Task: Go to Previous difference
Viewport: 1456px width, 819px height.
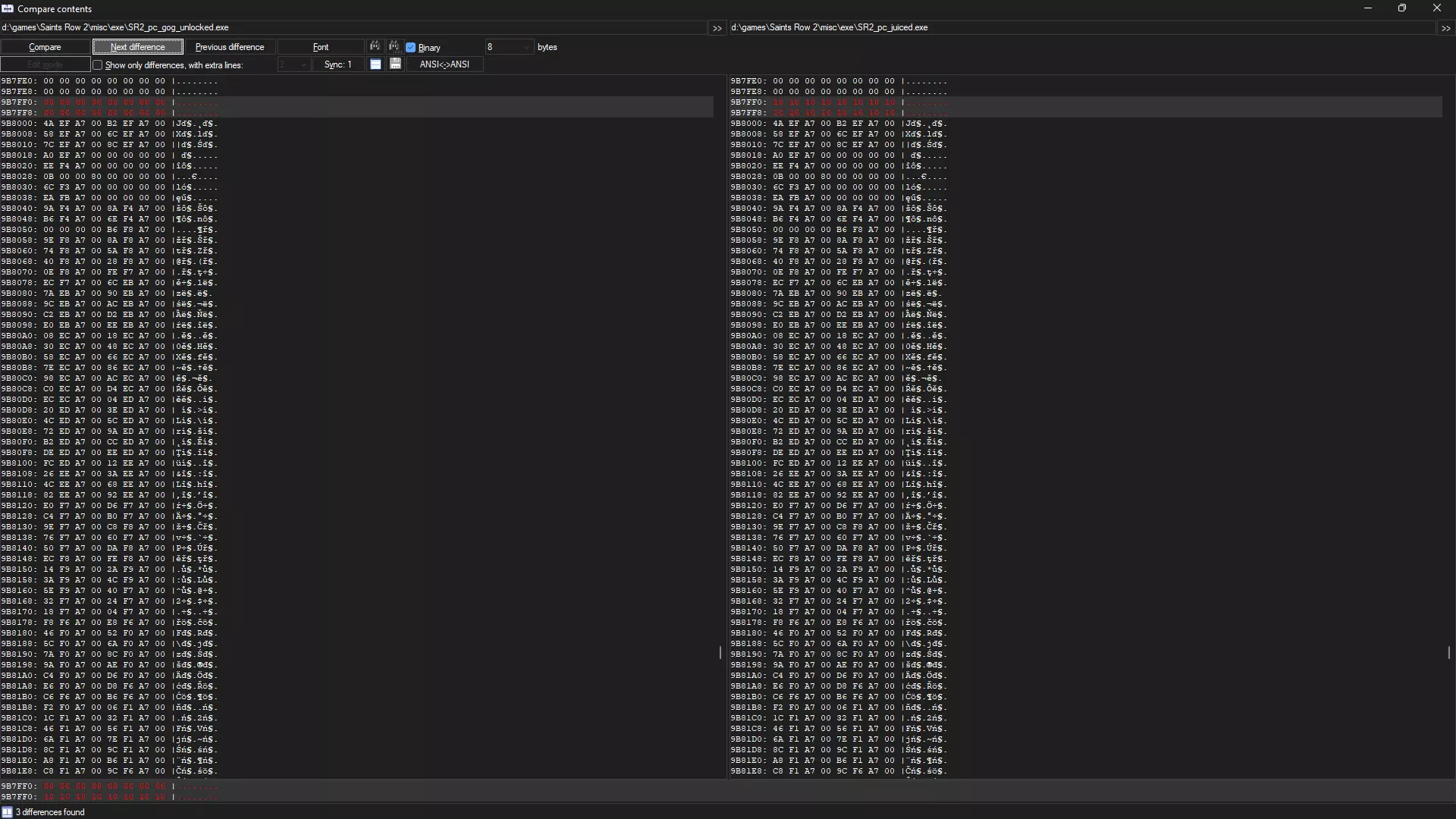Action: [x=230, y=47]
